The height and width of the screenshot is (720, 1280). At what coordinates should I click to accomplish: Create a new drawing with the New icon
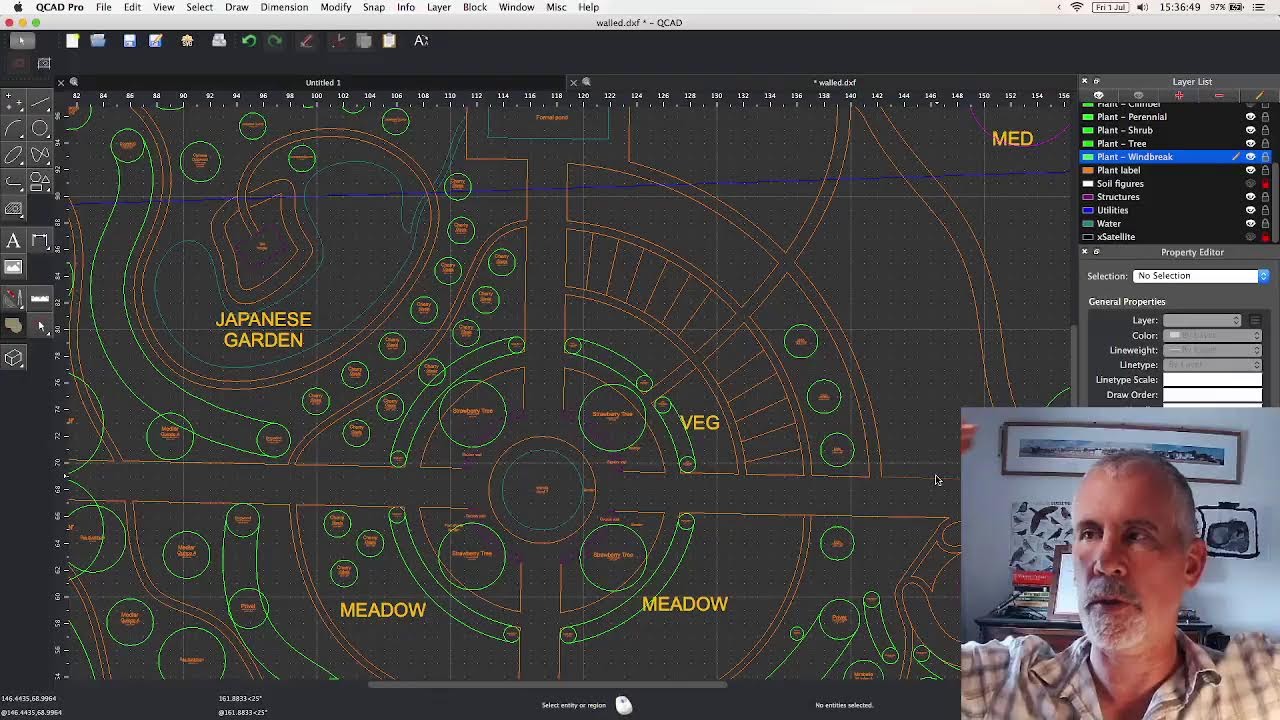pyautogui.click(x=72, y=41)
